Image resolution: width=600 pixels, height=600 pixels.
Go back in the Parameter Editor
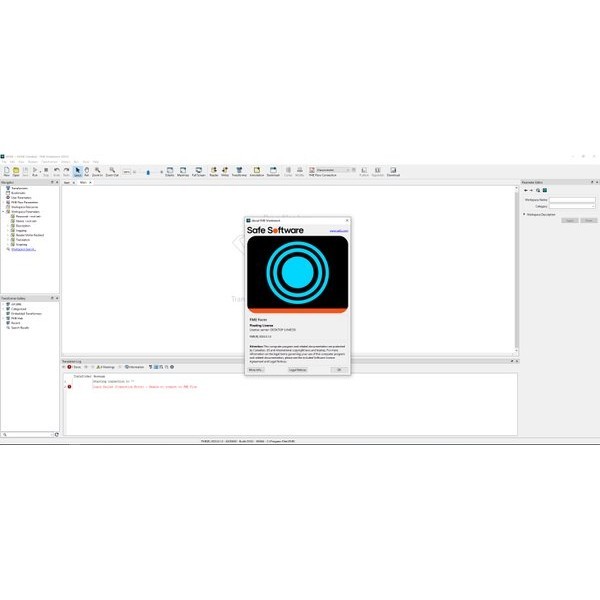click(526, 190)
